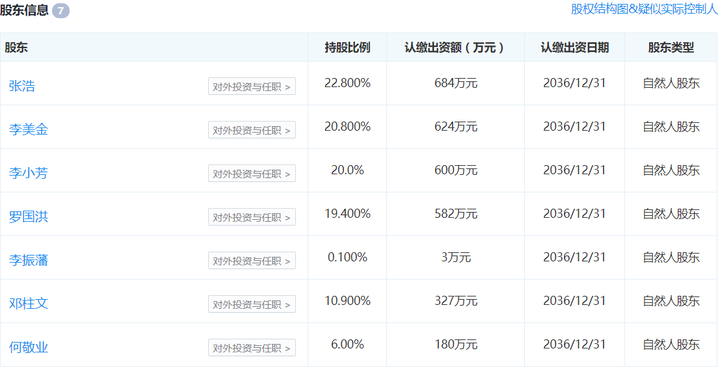Open shareholder 何敬业 profile
The width and height of the screenshot is (720, 368).
(28, 347)
